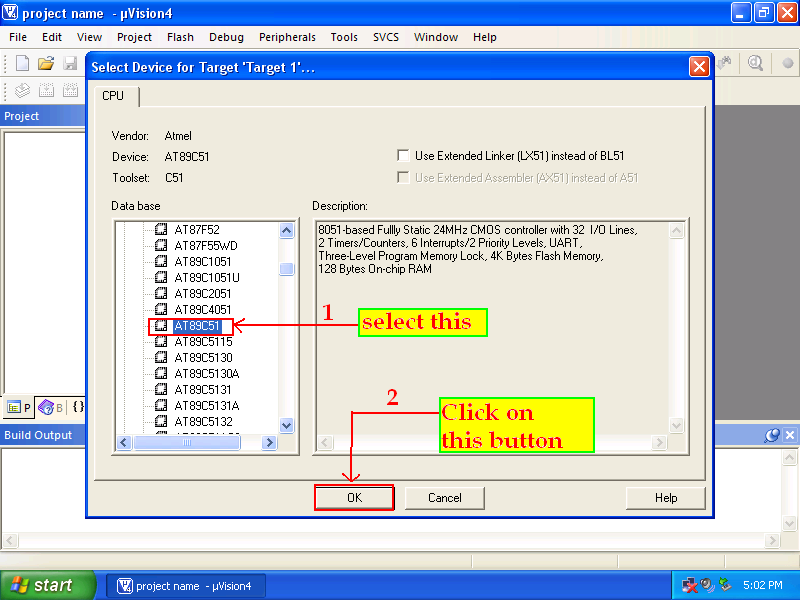
Task: Enable 'Use Extended Linker (LX51) instead of BL51'
Action: 403,155
